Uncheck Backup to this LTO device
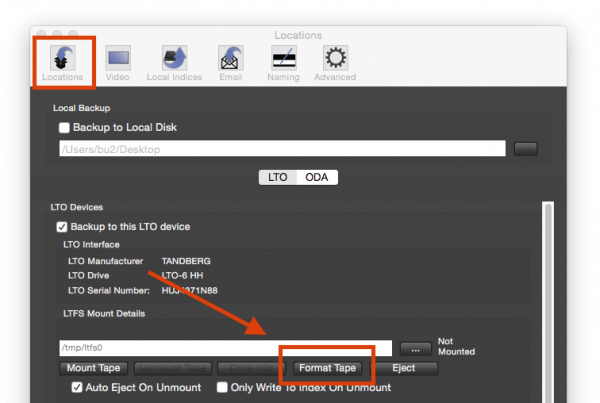The height and width of the screenshot is (403, 600). pyautogui.click(x=62, y=227)
